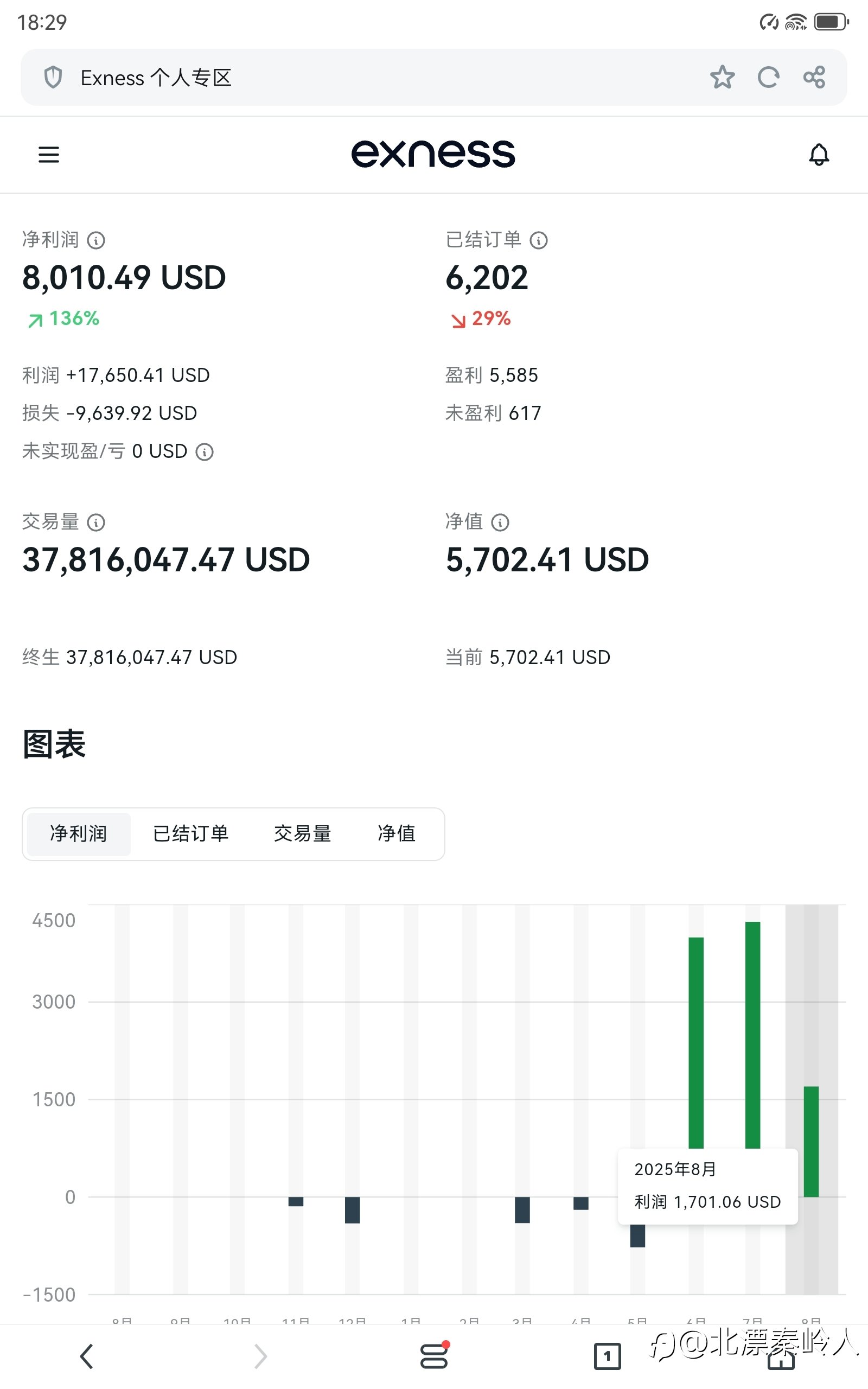Viewport: 868px width, 1389px height.
Task: Open notifications bell
Action: click(819, 155)
